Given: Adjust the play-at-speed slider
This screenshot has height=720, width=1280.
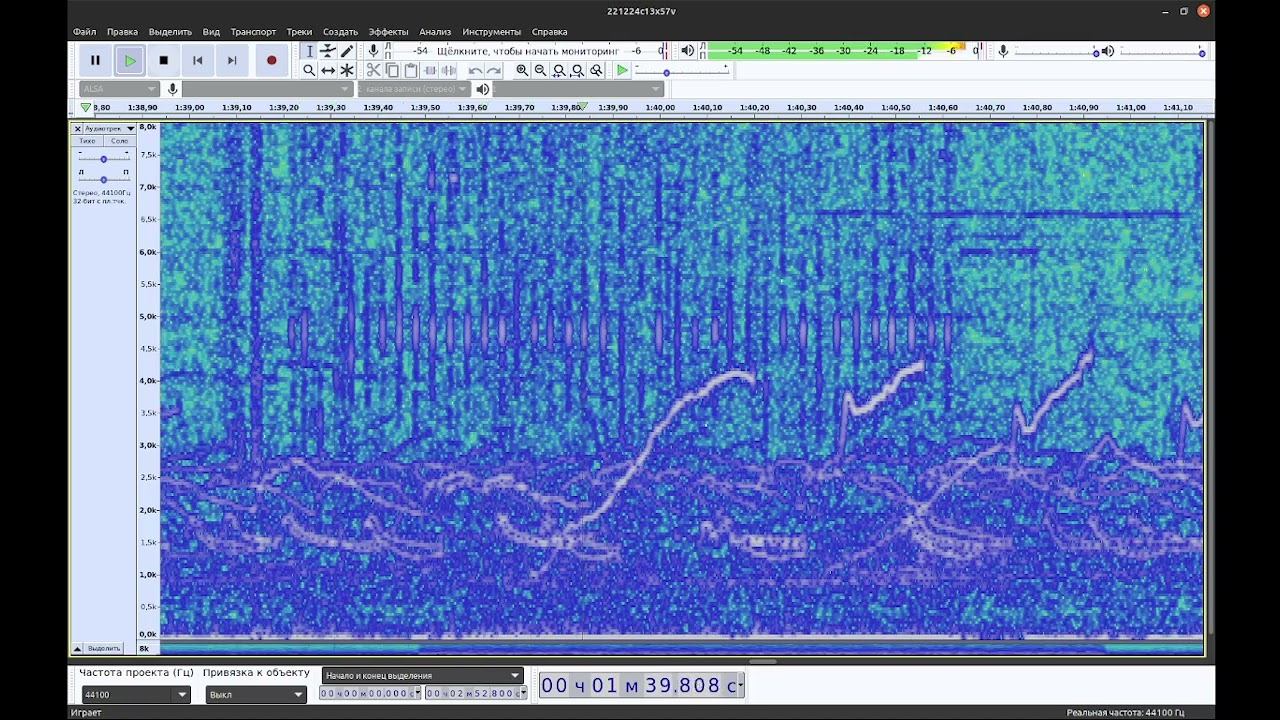Looking at the screenshot, I should (683, 72).
